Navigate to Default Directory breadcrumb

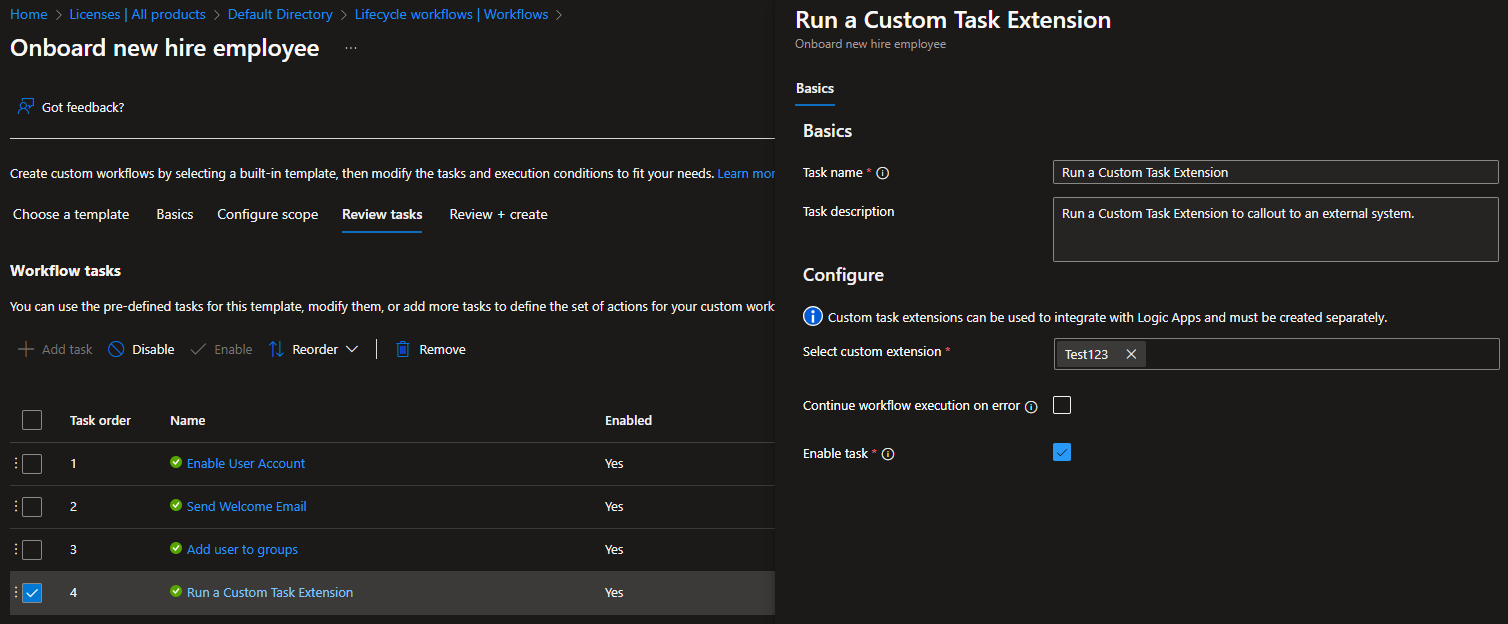point(280,15)
